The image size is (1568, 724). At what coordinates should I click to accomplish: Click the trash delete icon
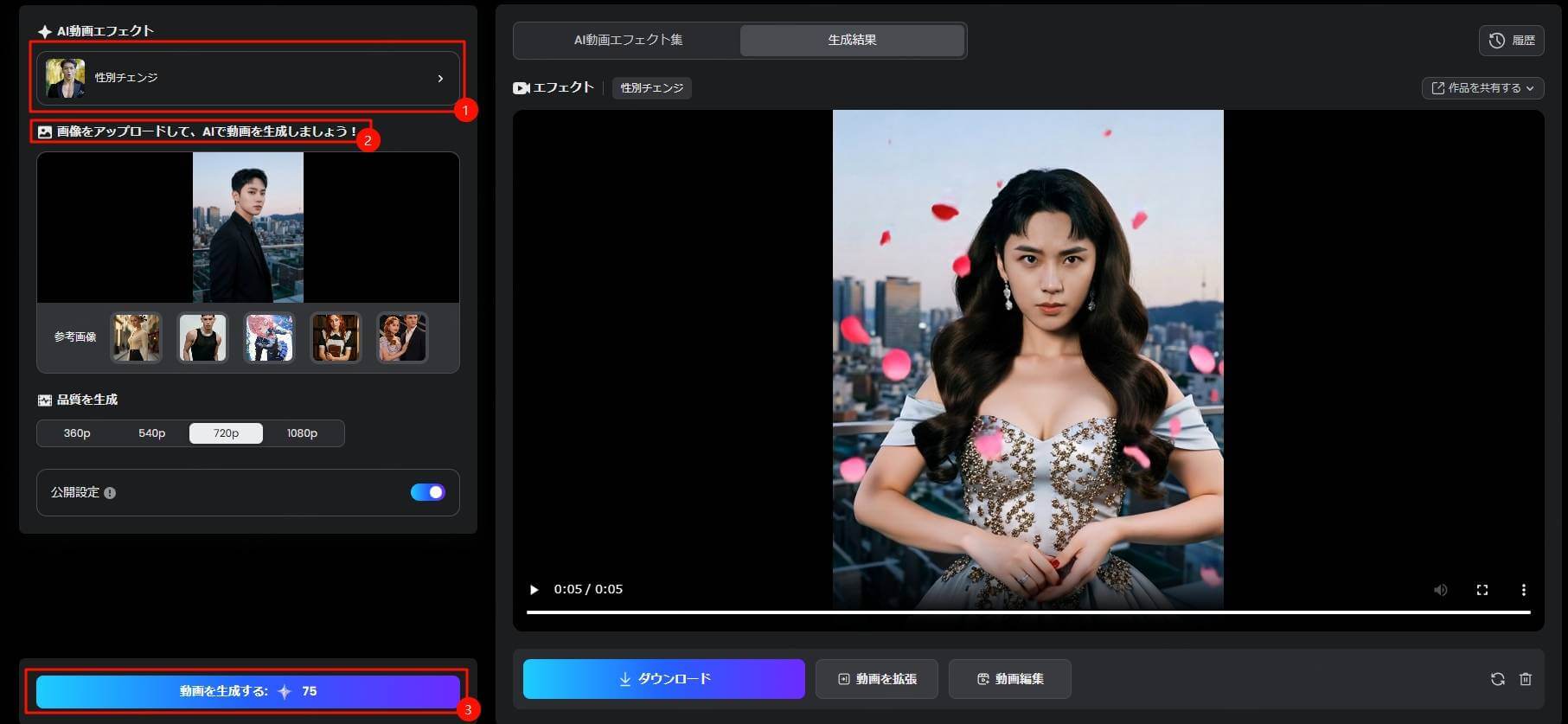[x=1526, y=679]
